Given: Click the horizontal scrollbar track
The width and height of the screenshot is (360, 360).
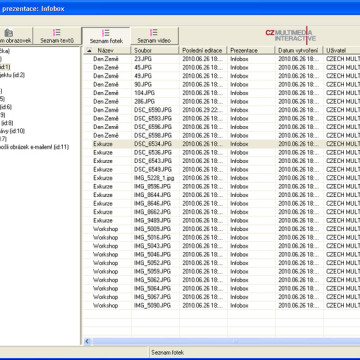Looking at the screenshot, I should click(226, 341).
